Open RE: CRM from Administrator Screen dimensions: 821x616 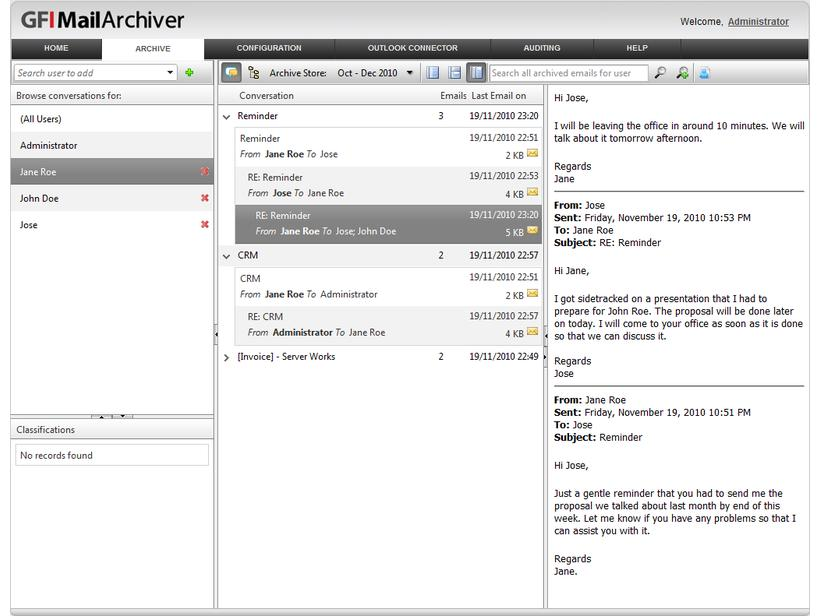click(x=389, y=325)
